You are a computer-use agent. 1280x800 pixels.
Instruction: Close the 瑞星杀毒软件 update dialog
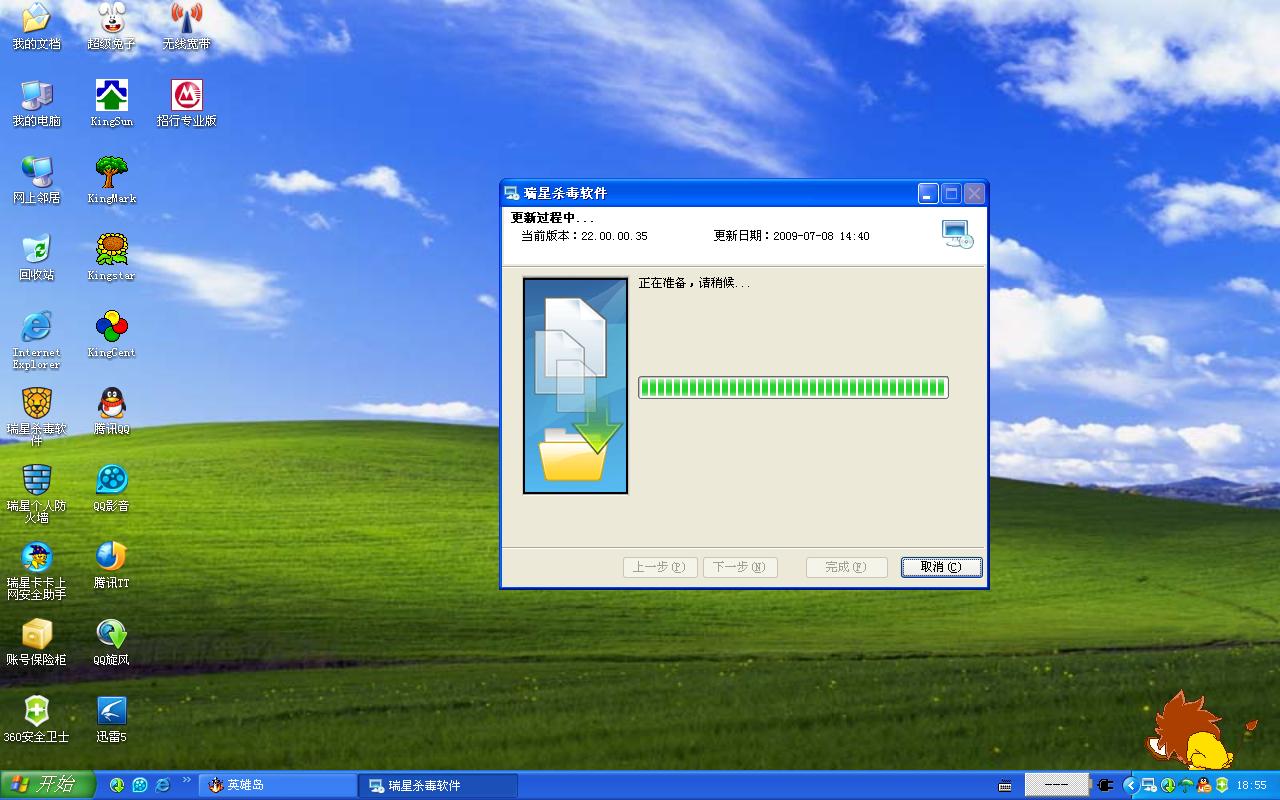(974, 193)
